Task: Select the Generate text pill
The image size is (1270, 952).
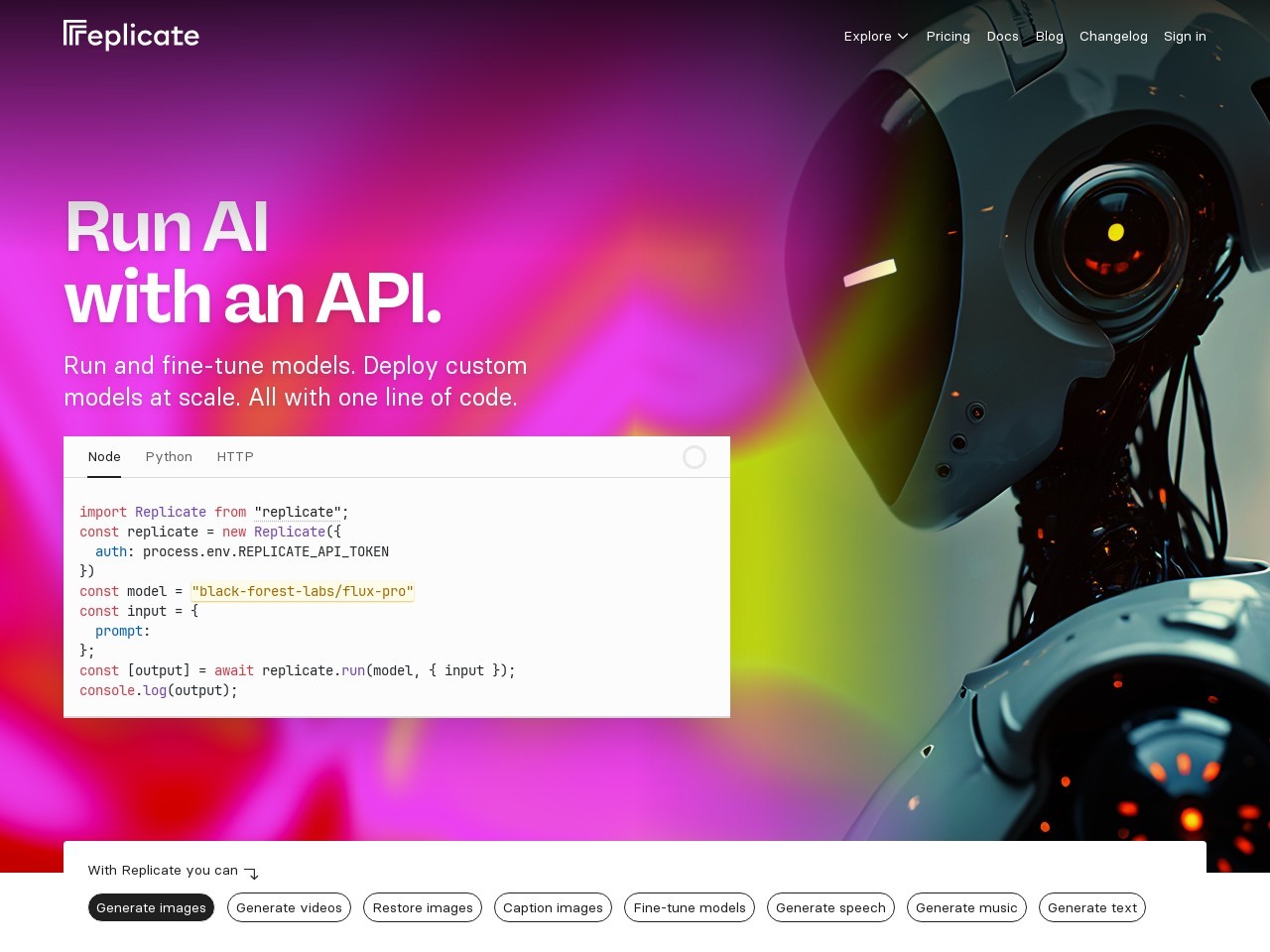Action: click(x=1091, y=907)
